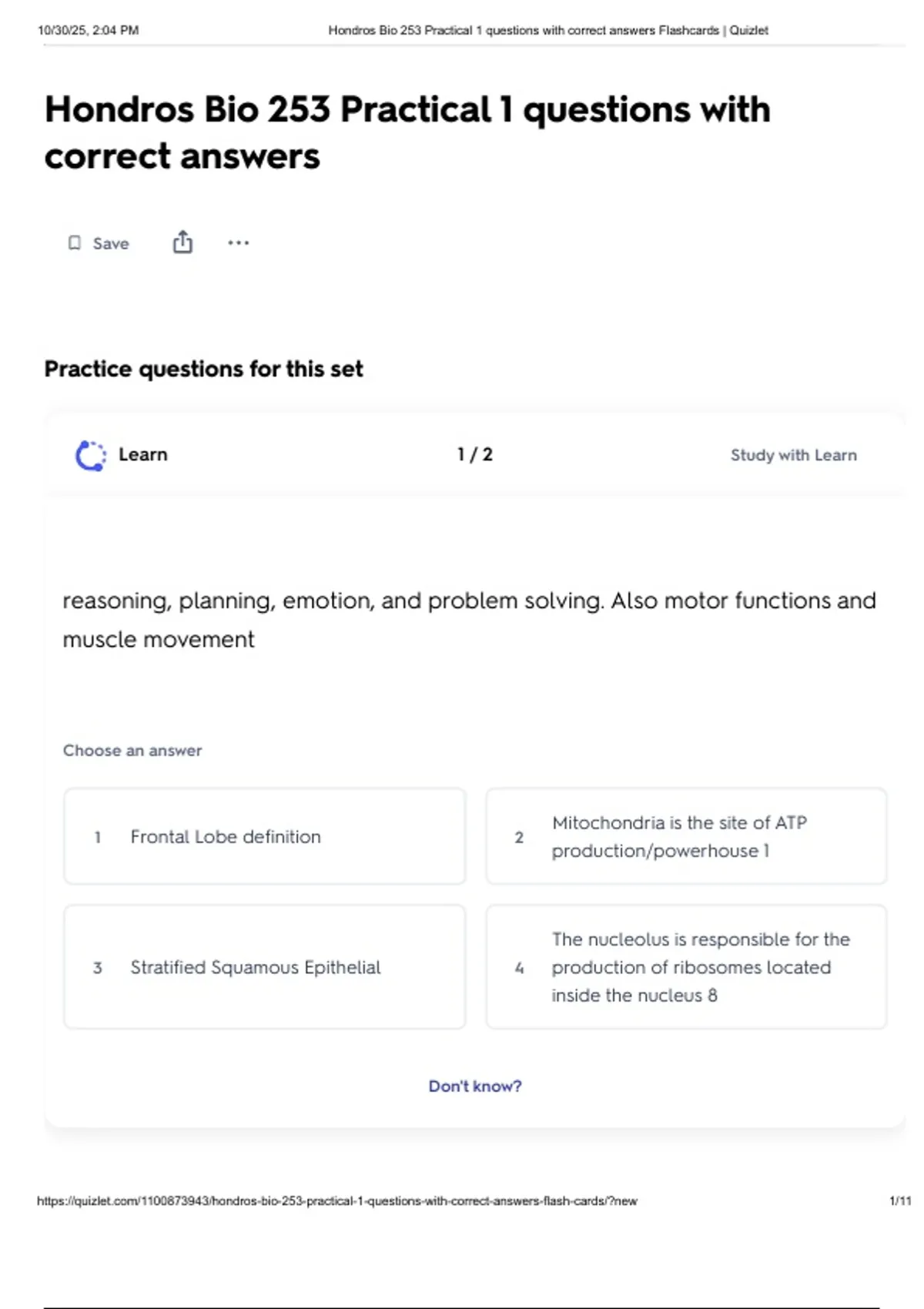The height and width of the screenshot is (1309, 924).
Task: Open the three-dot more options menu
Action: pos(239,243)
